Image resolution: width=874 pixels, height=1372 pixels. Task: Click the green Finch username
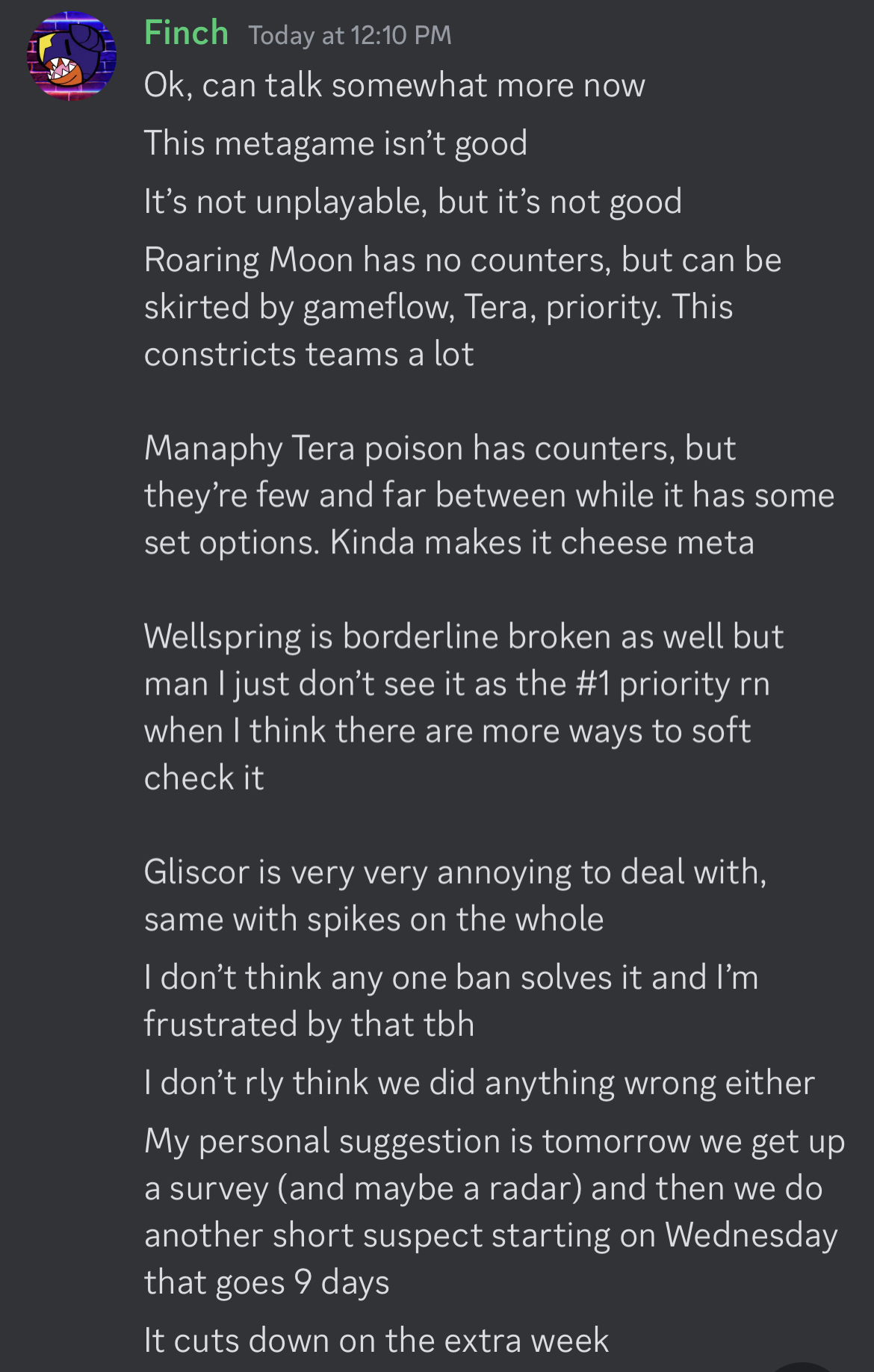coord(186,34)
